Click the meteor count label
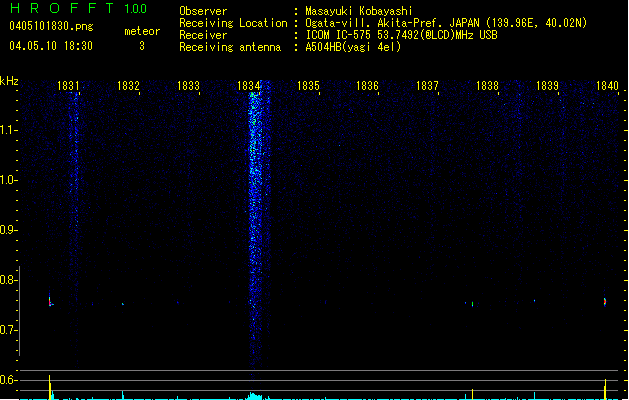The width and height of the screenshot is (629, 400). 142,31
